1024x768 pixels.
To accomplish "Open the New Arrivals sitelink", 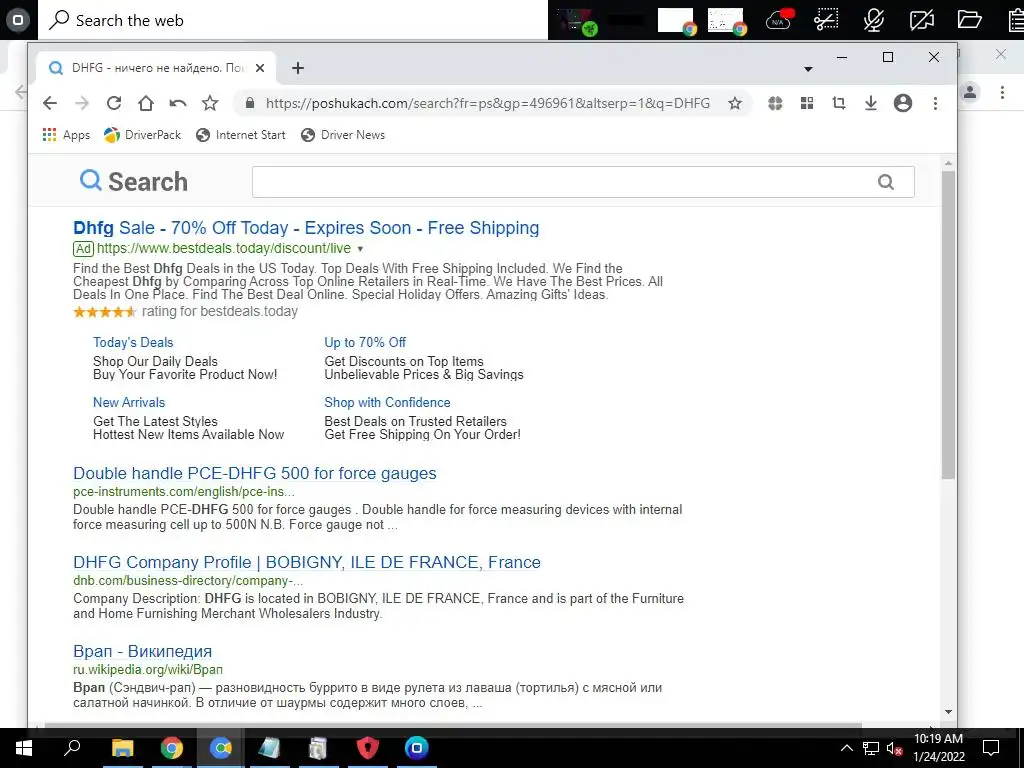I will click(129, 402).
